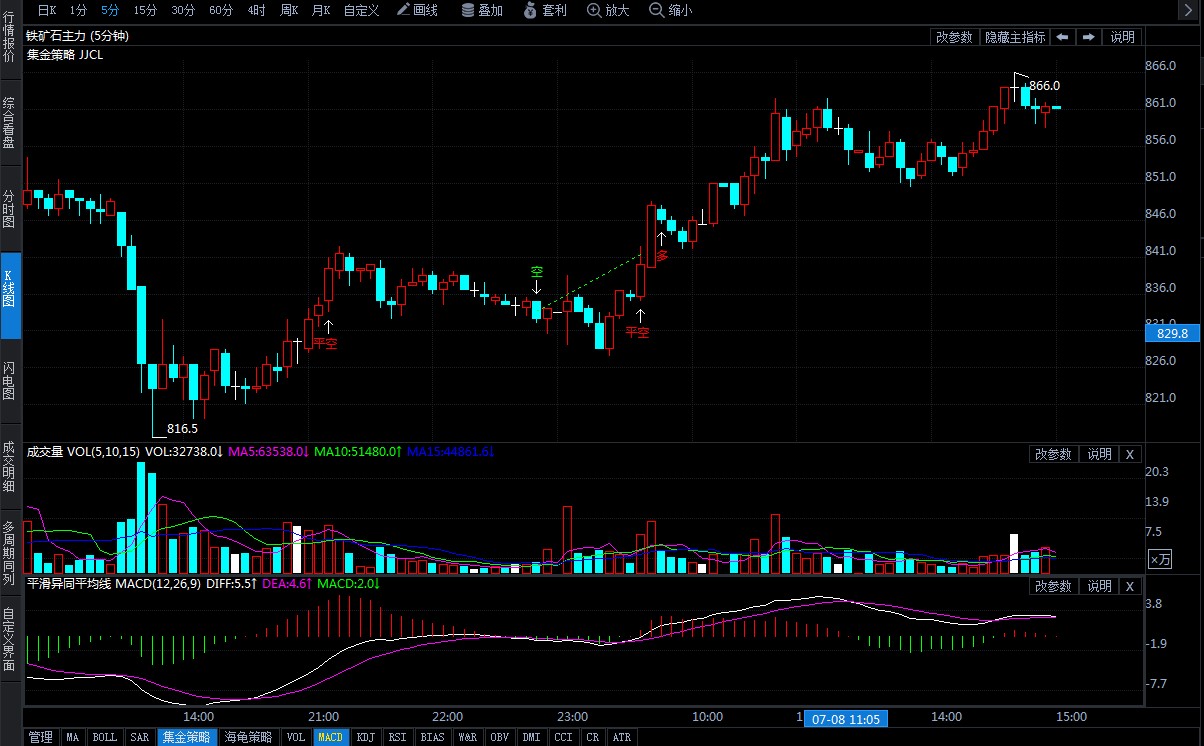The image size is (1204, 746).
Task: Open 自定义界面 sidebar view
Action: 10,639
